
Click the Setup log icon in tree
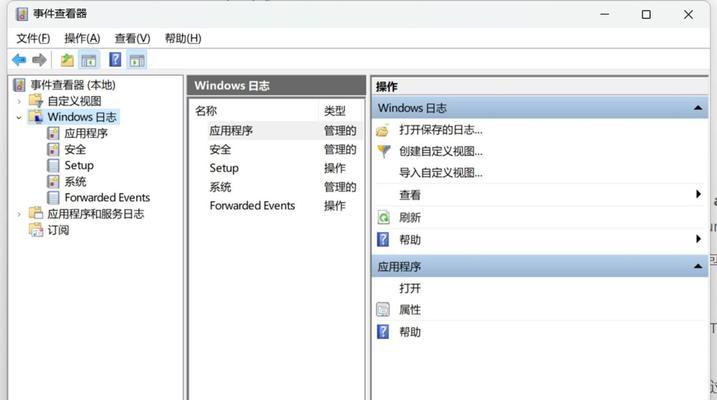(x=53, y=165)
